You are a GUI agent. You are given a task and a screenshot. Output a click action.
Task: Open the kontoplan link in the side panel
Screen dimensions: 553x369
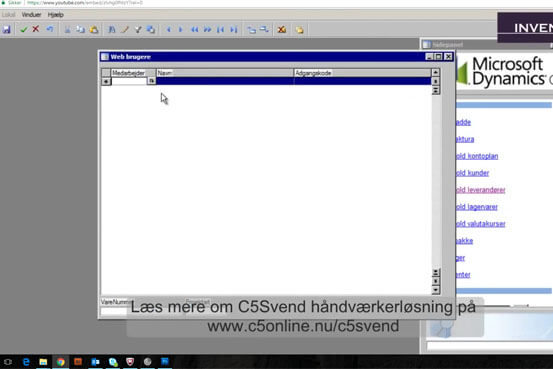pyautogui.click(x=477, y=156)
